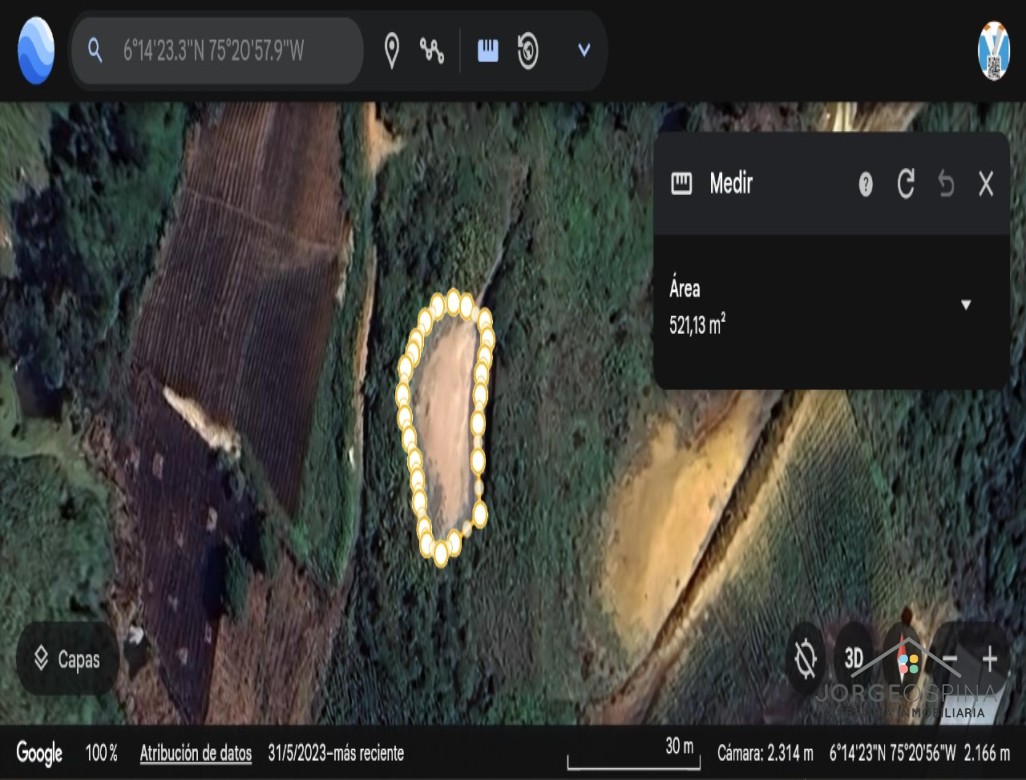Click the coordinates search input field

click(230, 51)
